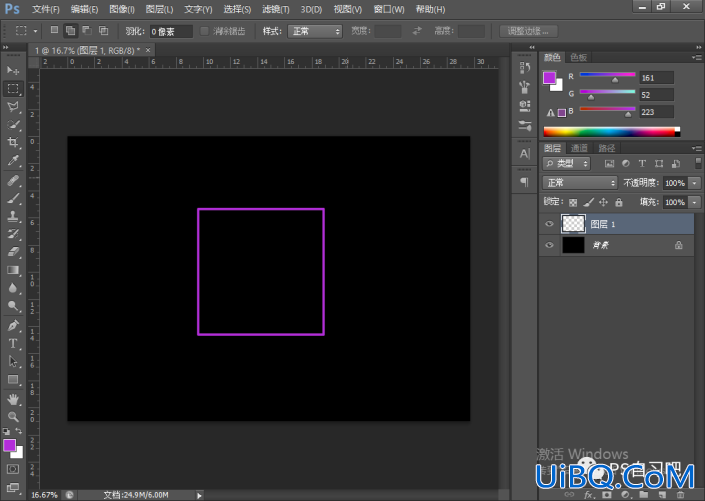Select the 图层 1 layer thumbnail

573,224
